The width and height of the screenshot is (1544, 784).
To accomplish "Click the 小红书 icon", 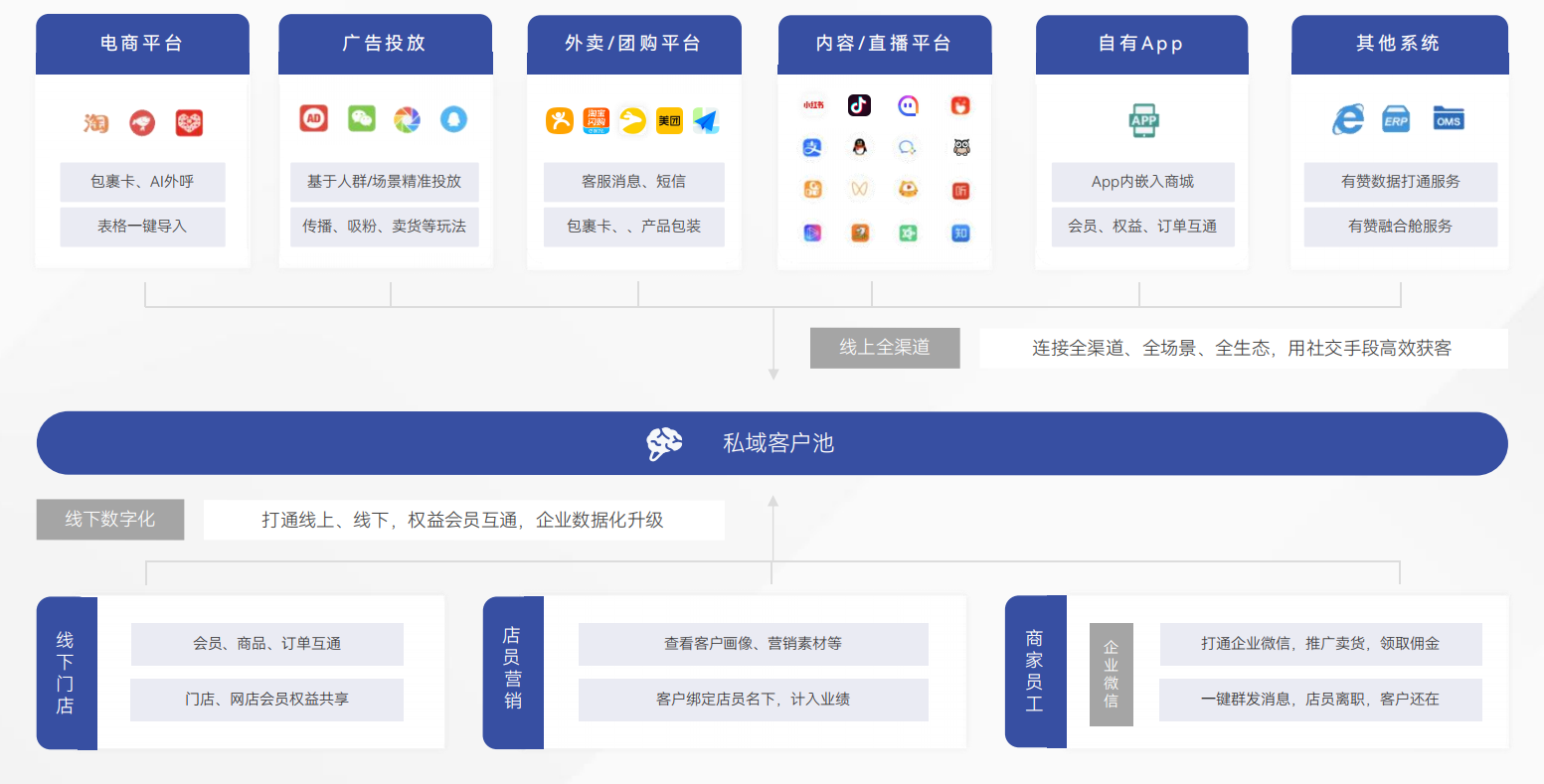I will pos(813,105).
